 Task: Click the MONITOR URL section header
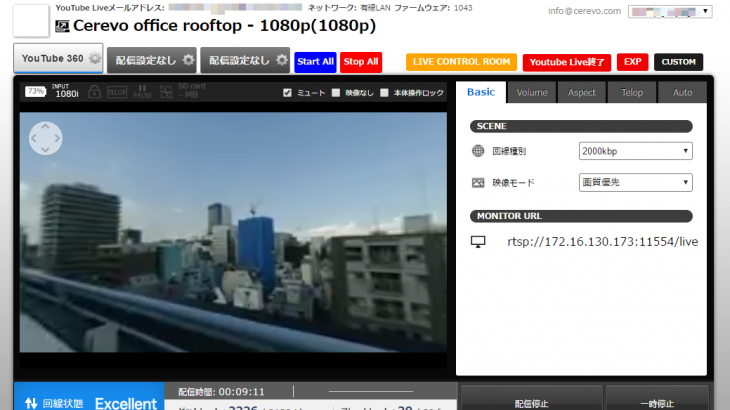click(581, 216)
